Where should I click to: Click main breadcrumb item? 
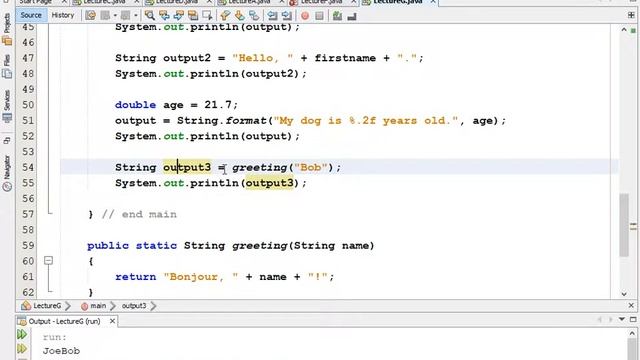pyautogui.click(x=97, y=306)
